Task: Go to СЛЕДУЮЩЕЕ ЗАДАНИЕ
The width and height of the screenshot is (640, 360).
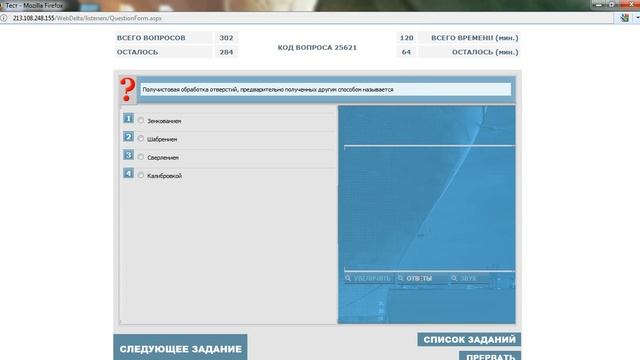Action: 180,348
